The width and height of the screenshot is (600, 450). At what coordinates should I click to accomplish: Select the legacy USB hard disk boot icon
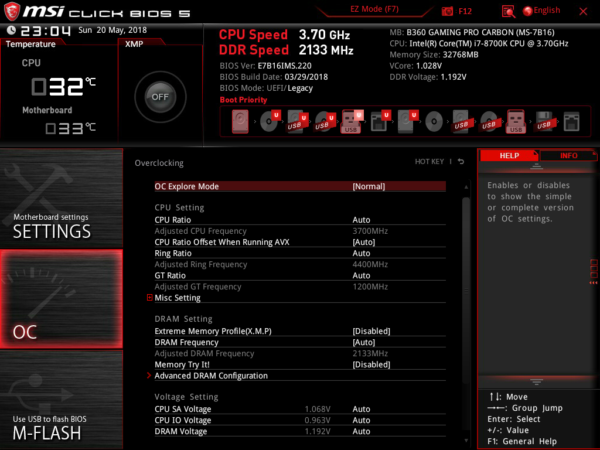click(x=461, y=122)
